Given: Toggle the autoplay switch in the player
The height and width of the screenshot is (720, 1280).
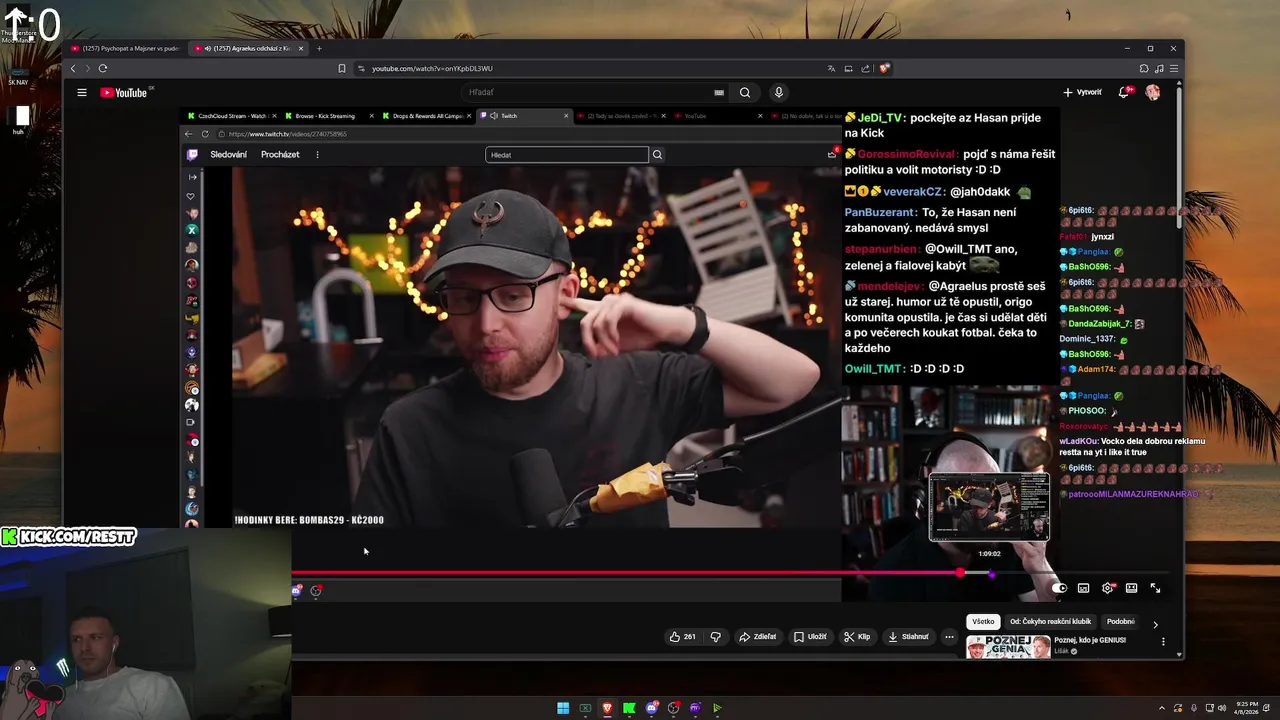Looking at the screenshot, I should (x=1060, y=588).
